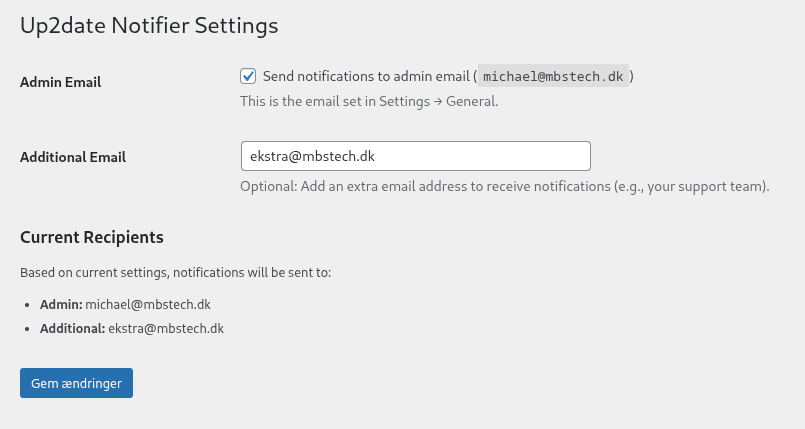Click the Additional Email input field

click(416, 156)
